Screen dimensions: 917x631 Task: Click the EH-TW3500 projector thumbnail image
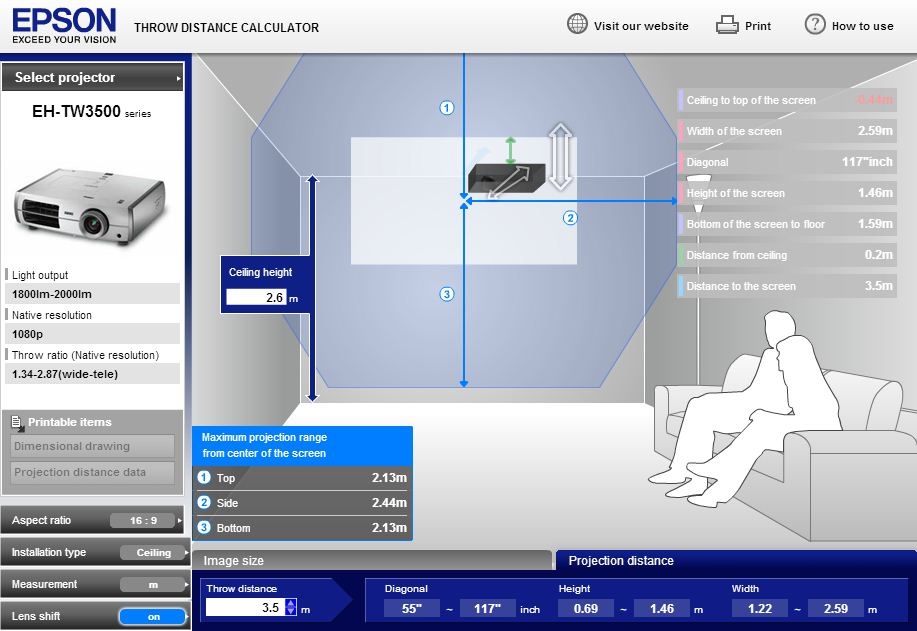(x=90, y=205)
